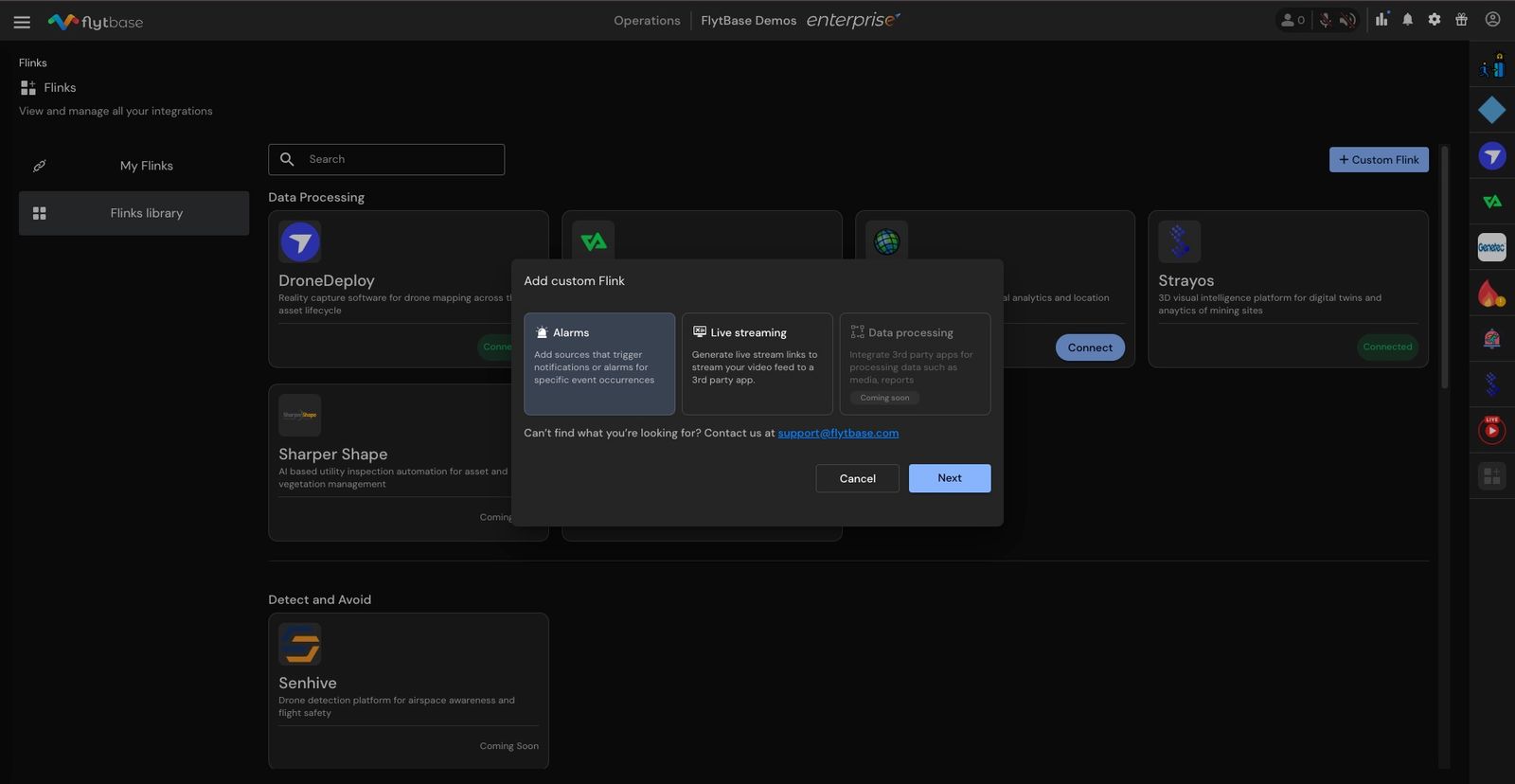
Task: Cancel the Add custom Flink dialog
Action: [858, 478]
